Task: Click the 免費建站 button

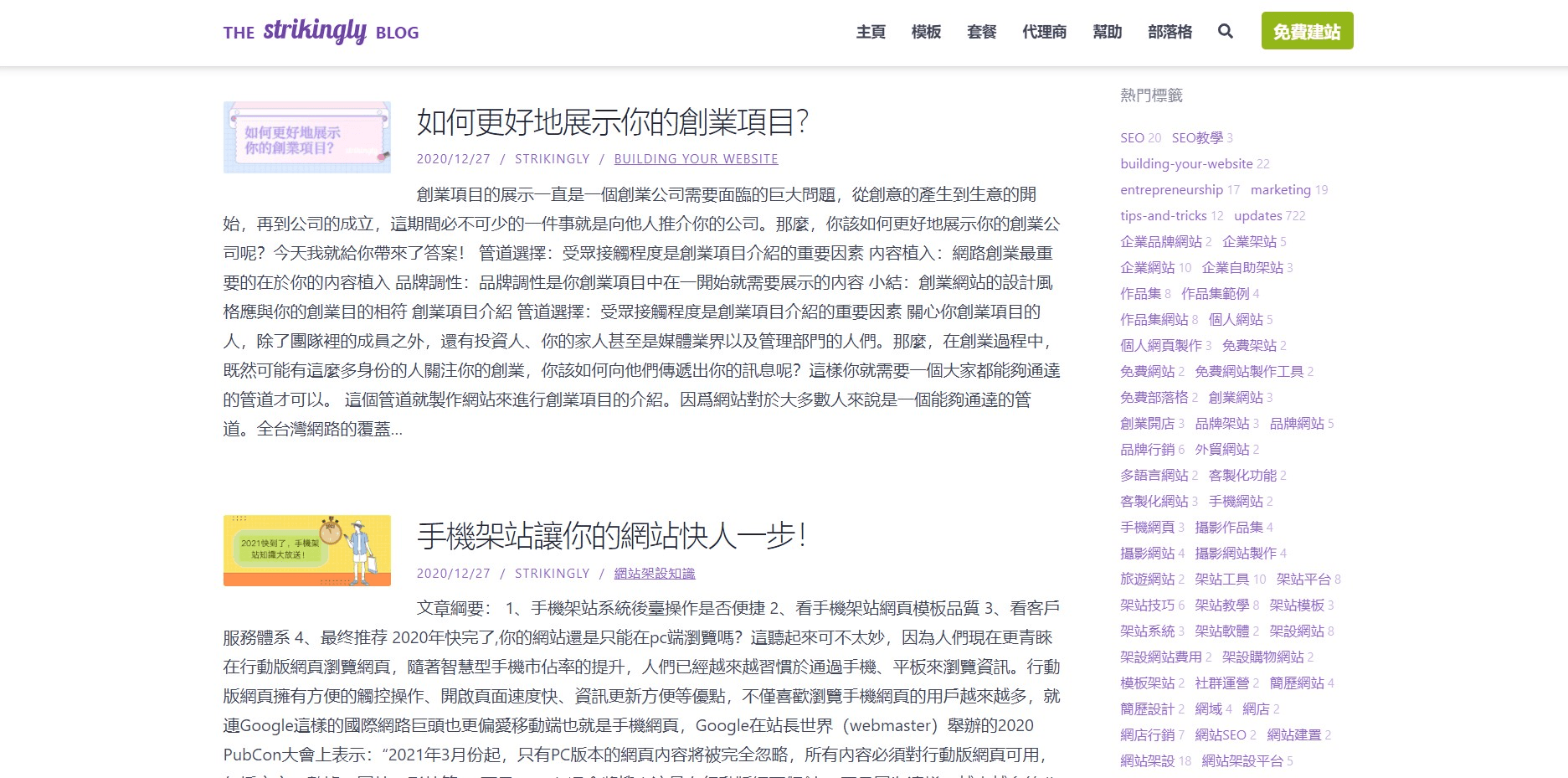Action: 1307,31
